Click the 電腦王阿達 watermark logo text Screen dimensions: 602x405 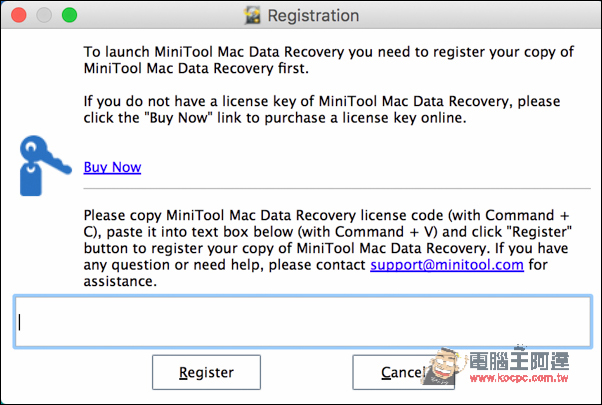click(x=519, y=360)
